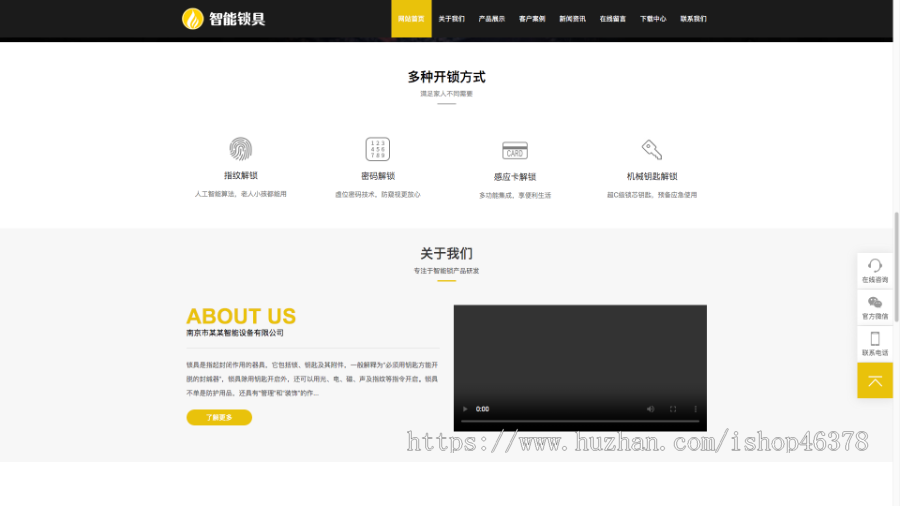Open 联系电话 phone sidebar widget
Viewport: 900px width, 506px height.
(875, 344)
